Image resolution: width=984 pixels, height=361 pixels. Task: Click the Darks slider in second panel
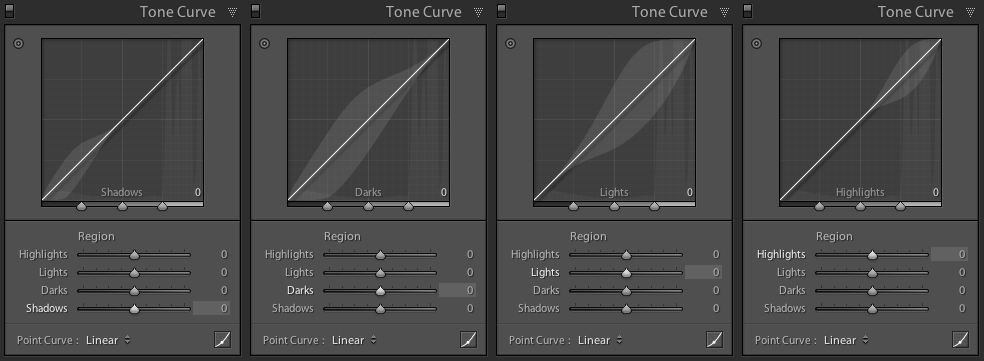(x=380, y=291)
